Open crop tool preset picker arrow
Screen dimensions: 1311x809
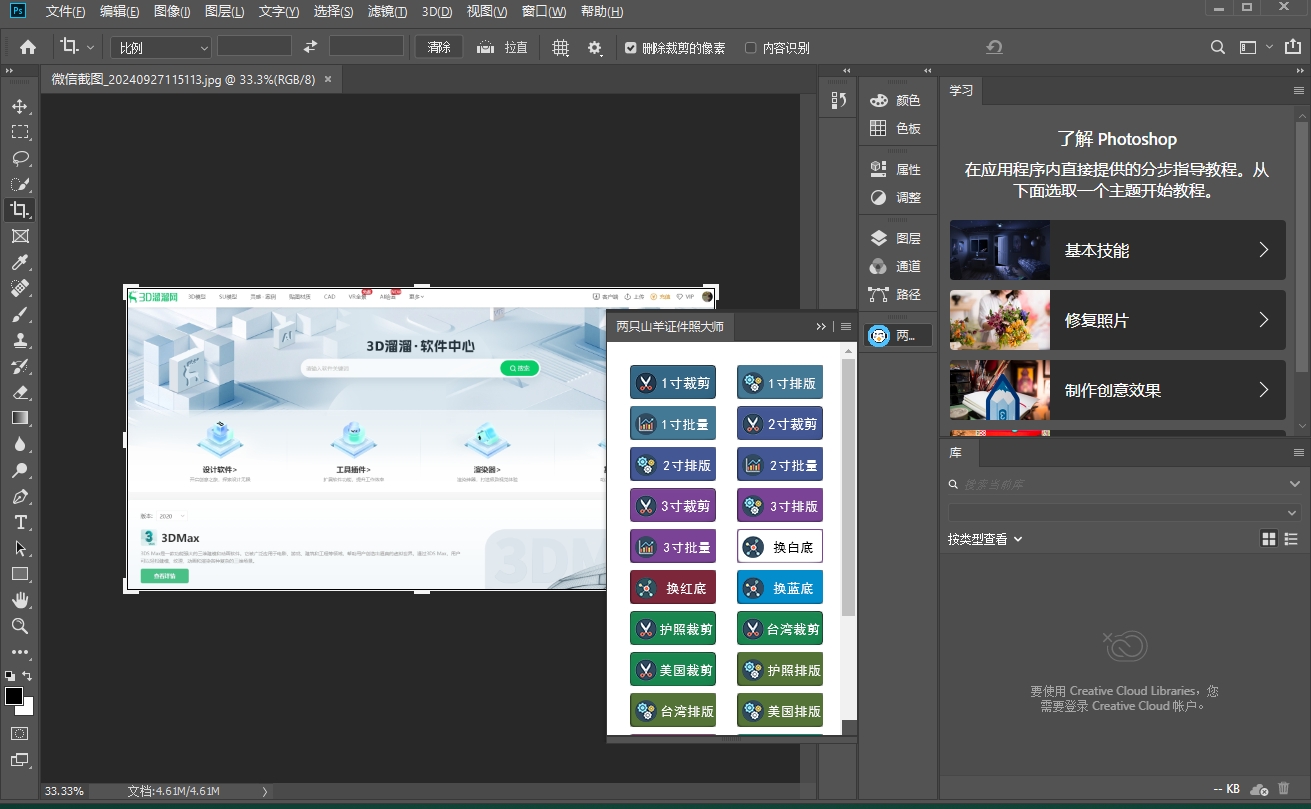coord(91,47)
